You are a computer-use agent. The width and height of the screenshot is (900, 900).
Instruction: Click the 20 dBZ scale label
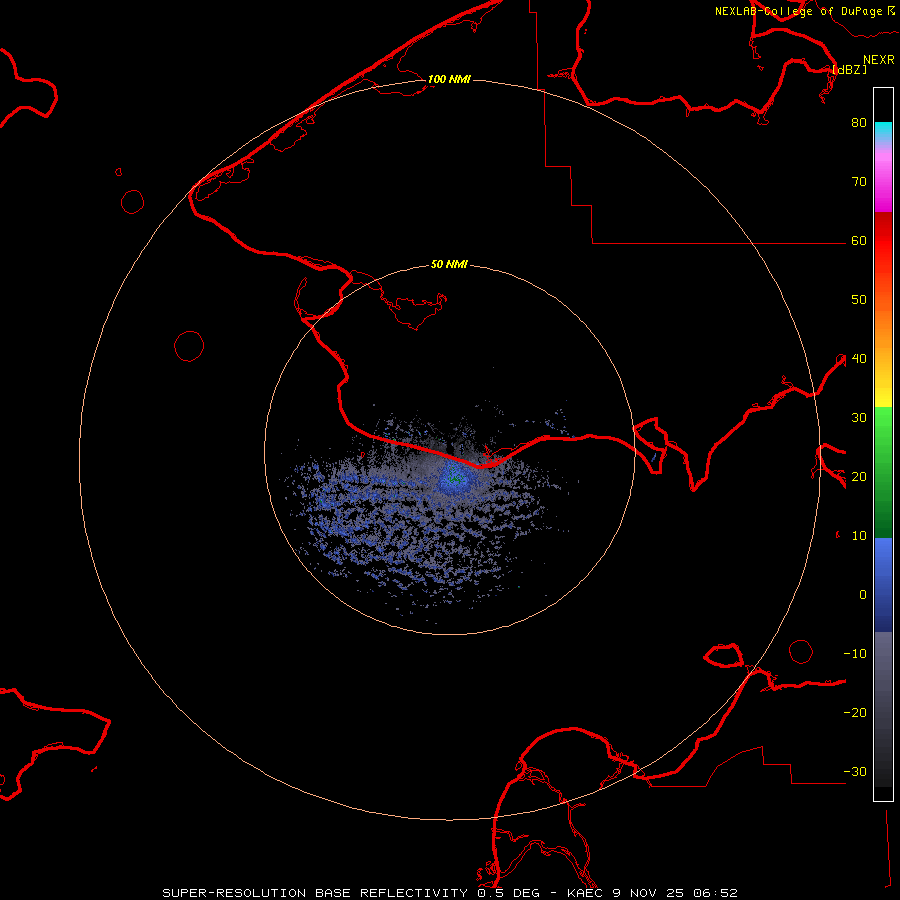click(x=859, y=477)
